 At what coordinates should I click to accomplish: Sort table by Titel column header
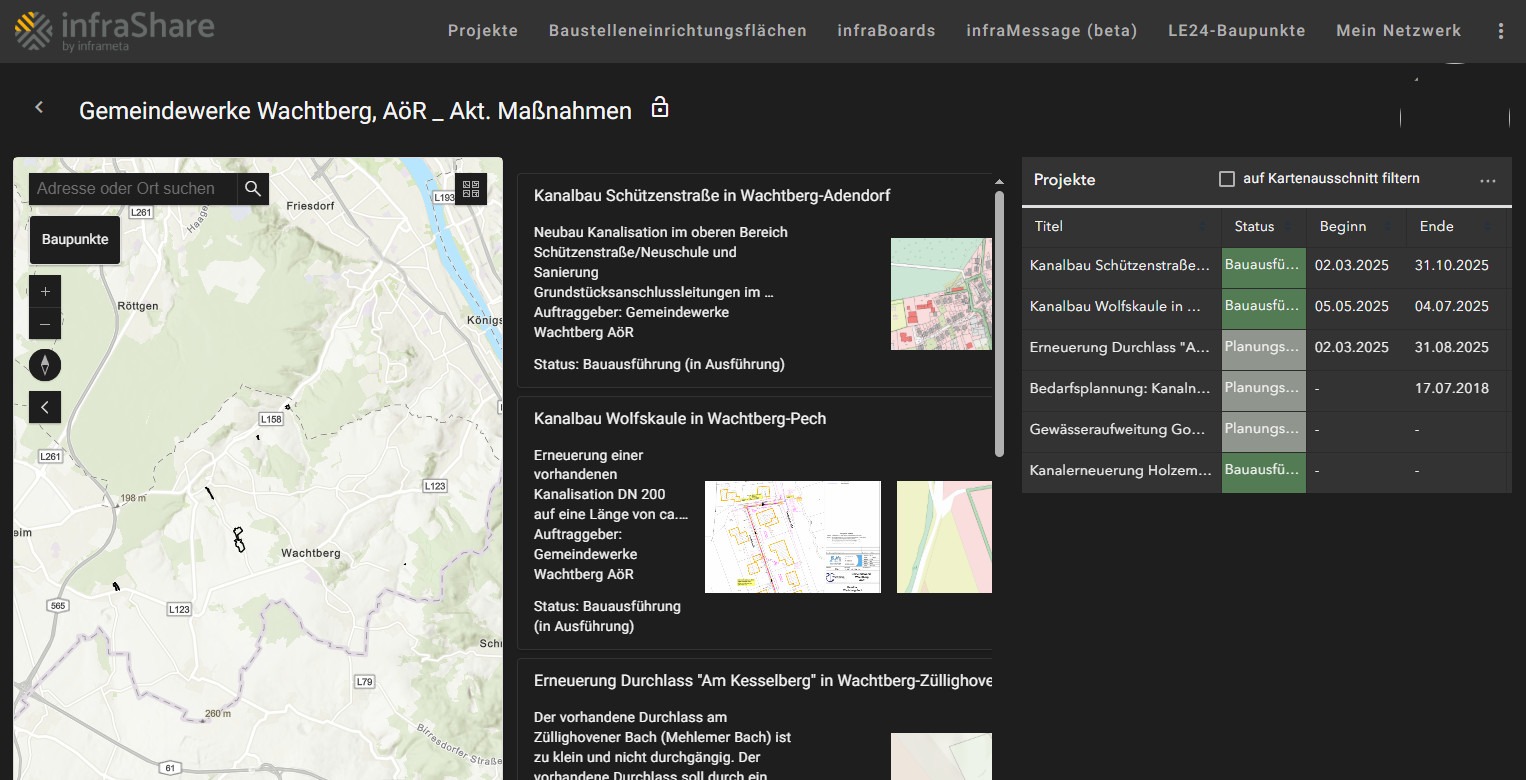pyautogui.click(x=1049, y=226)
